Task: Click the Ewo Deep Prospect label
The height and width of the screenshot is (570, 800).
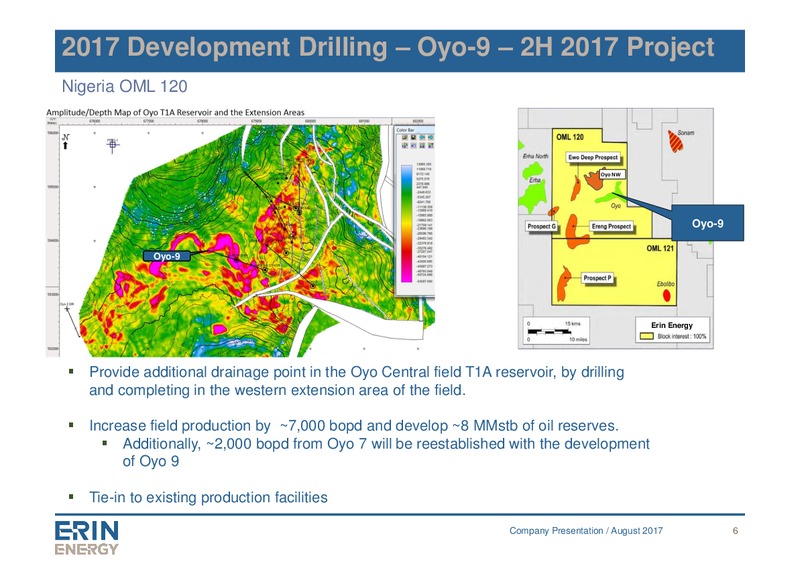Action: [593, 158]
